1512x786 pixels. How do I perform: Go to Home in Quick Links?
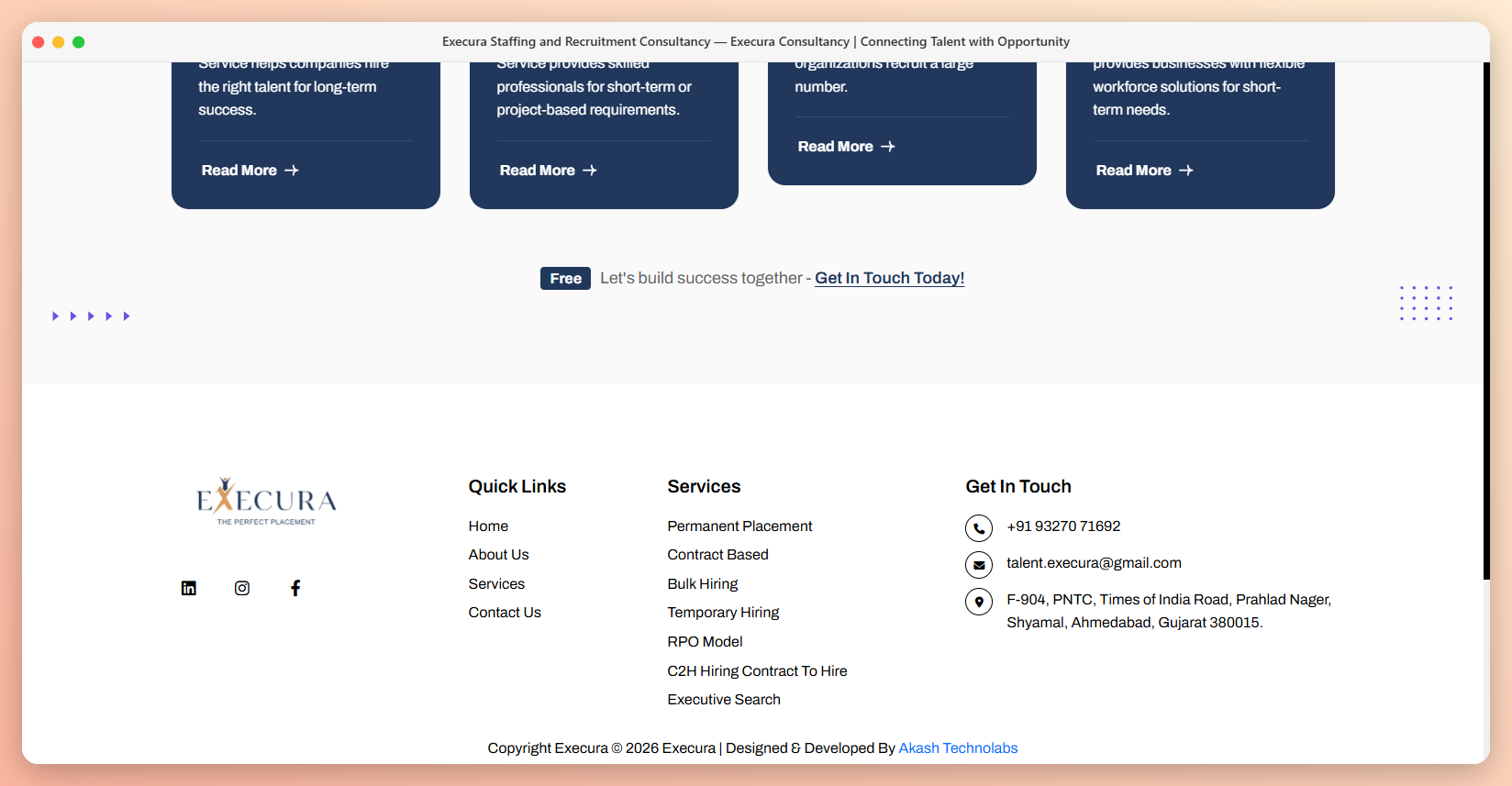[488, 526]
